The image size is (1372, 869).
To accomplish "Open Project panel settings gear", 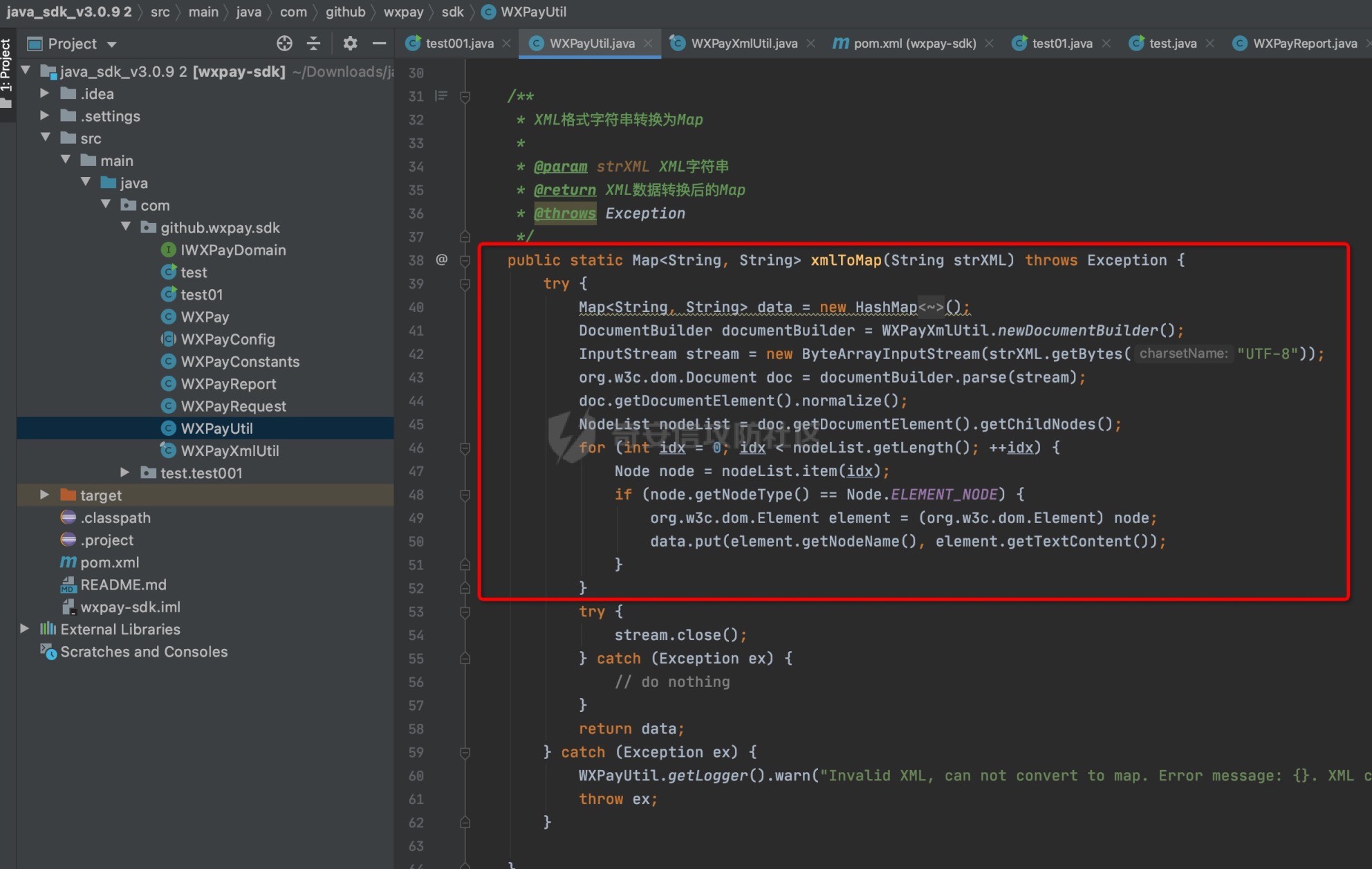I will (x=350, y=44).
